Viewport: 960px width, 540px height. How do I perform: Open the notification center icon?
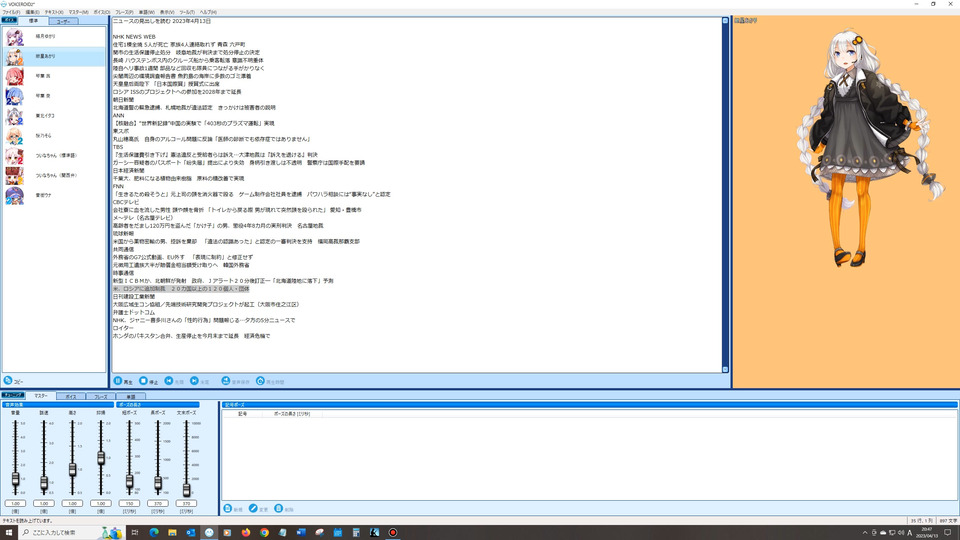point(948,533)
